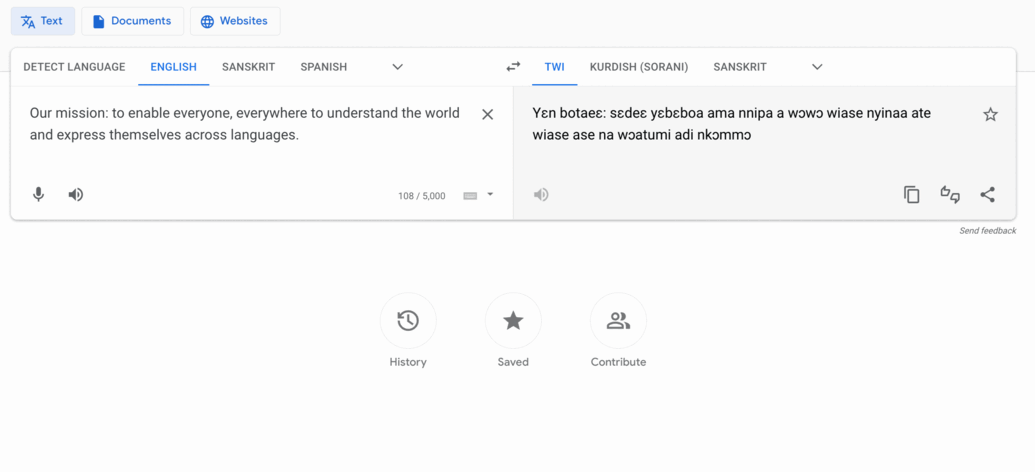The height and width of the screenshot is (472, 1035).
Task: Switch to Documents translation mode
Action: pyautogui.click(x=133, y=21)
